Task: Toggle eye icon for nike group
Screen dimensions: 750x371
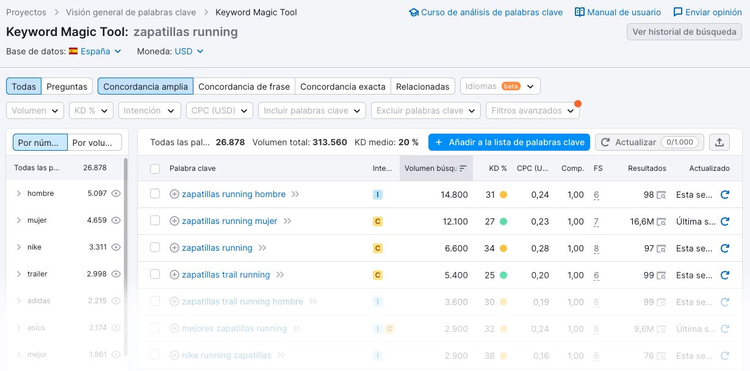Action: pyautogui.click(x=116, y=247)
